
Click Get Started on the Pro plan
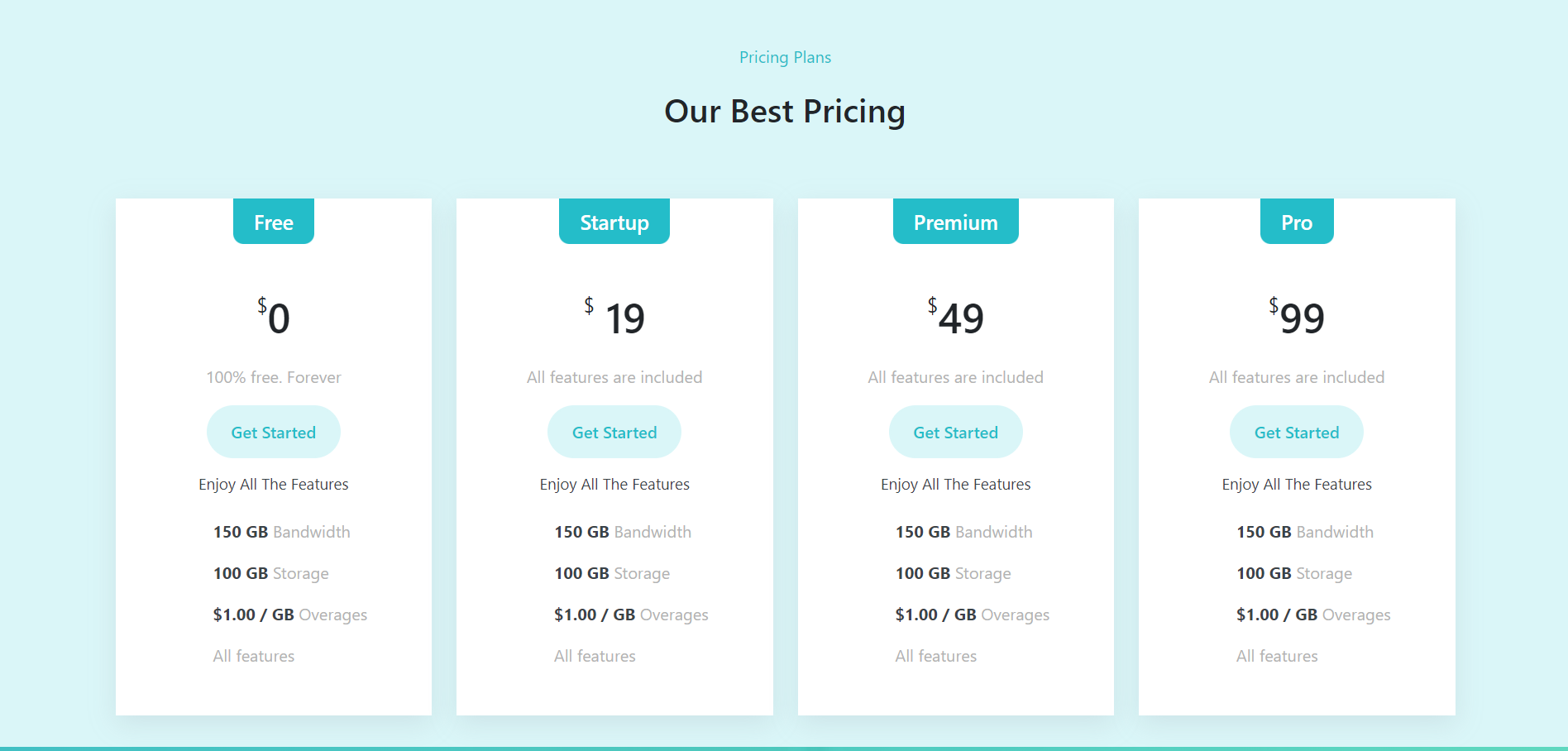(1297, 432)
